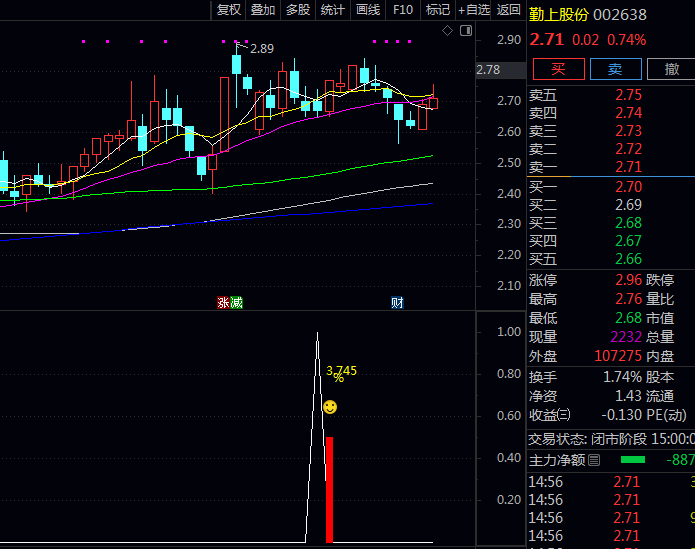
Task: Add stock to watchlist with +自选
Action: [474, 10]
